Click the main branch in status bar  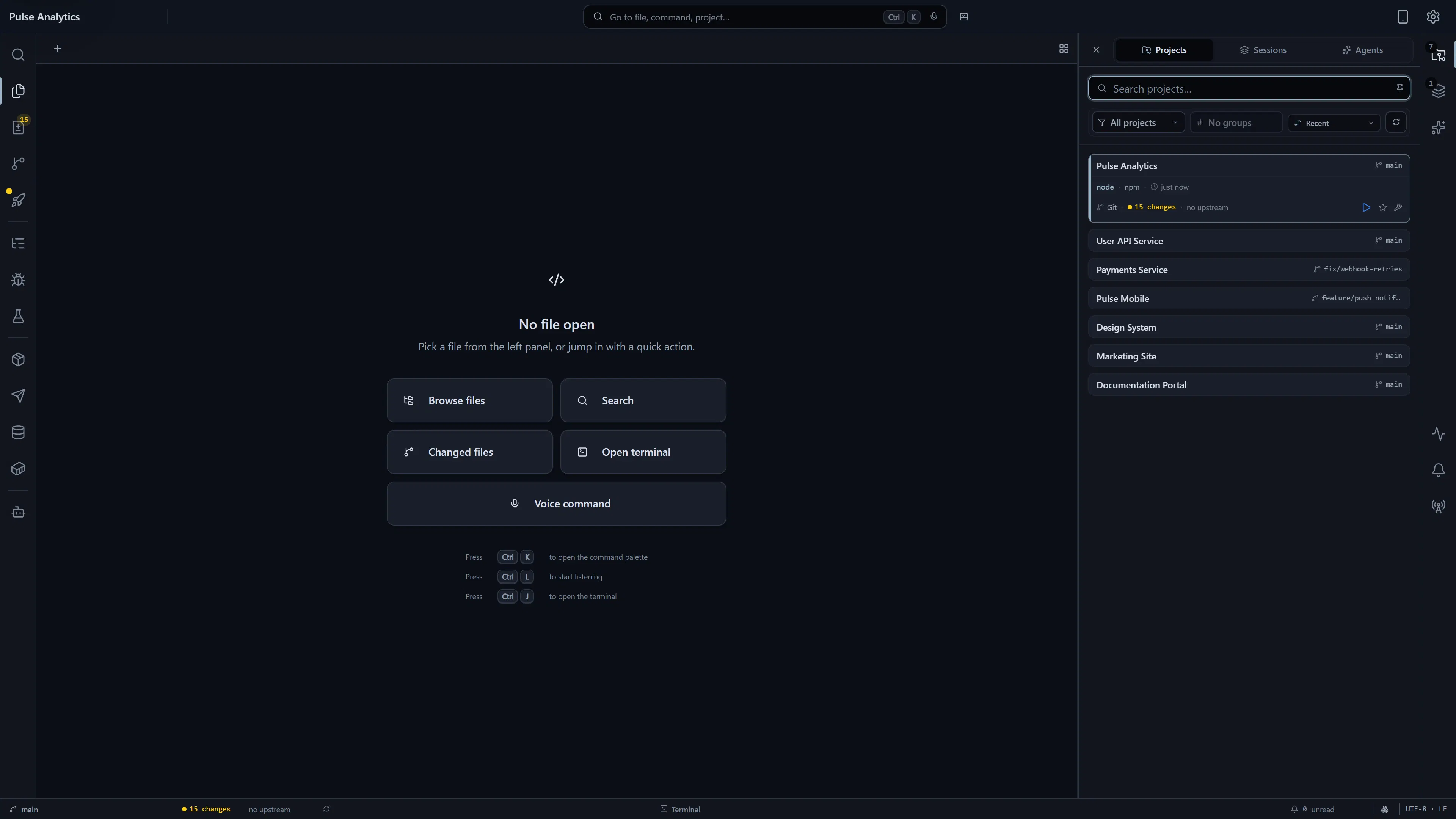pyautogui.click(x=24, y=810)
